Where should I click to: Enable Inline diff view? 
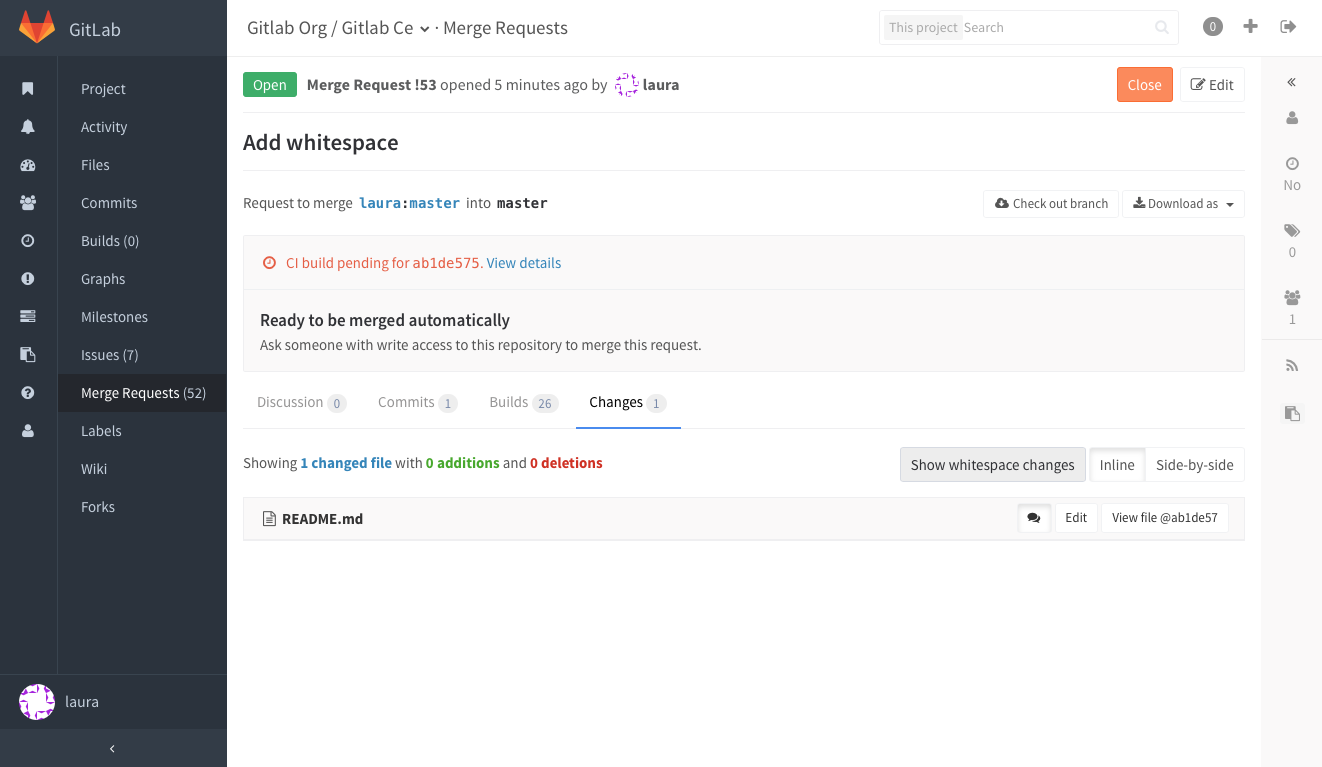coord(1117,464)
